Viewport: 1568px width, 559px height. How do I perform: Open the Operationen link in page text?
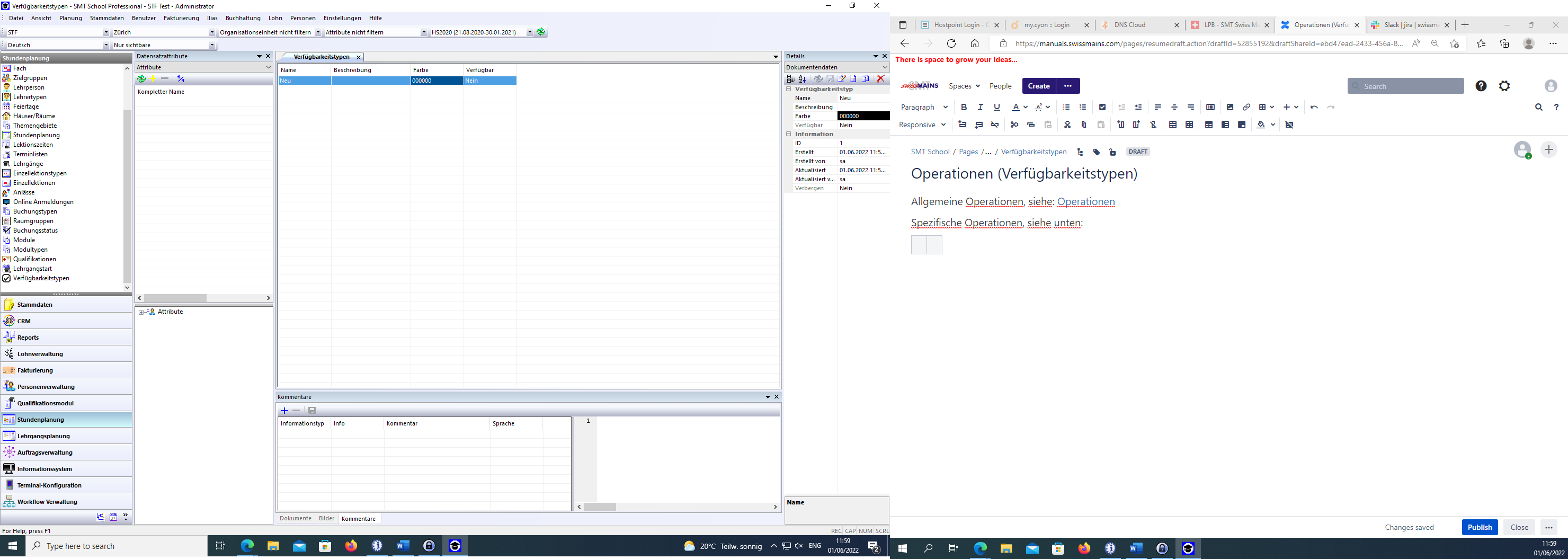coord(1085,201)
